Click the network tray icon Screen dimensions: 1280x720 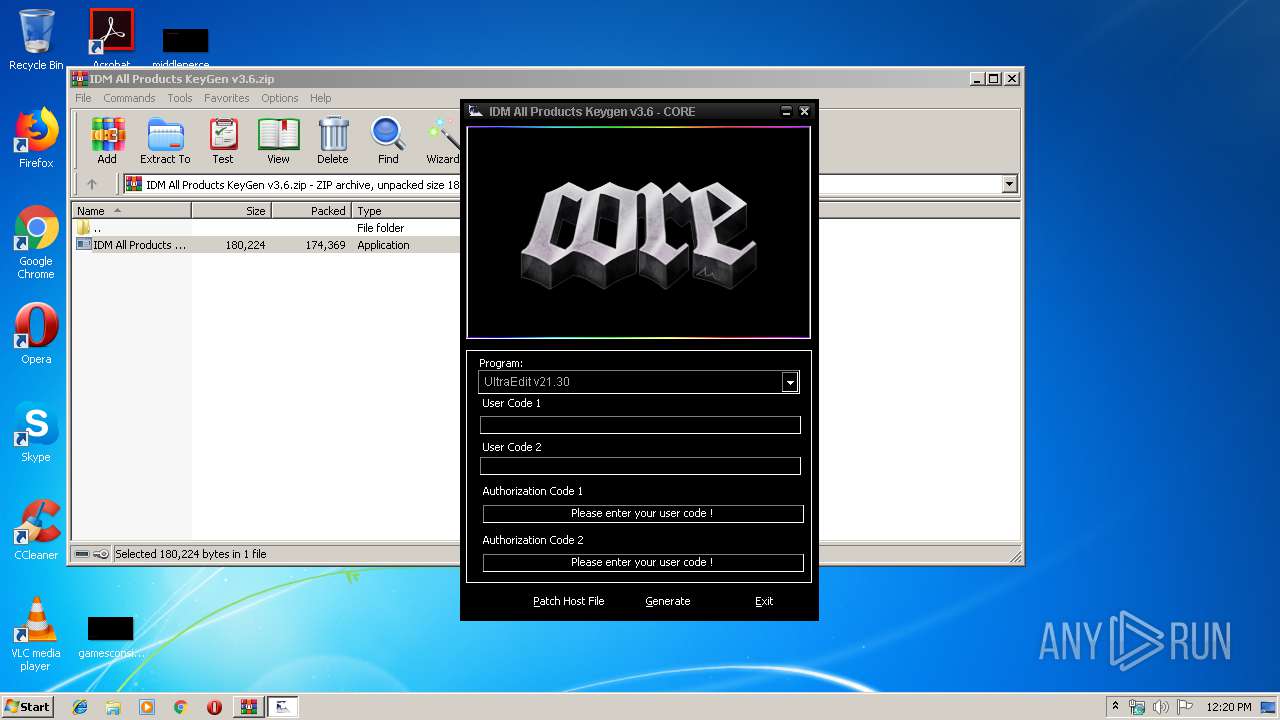point(1137,707)
